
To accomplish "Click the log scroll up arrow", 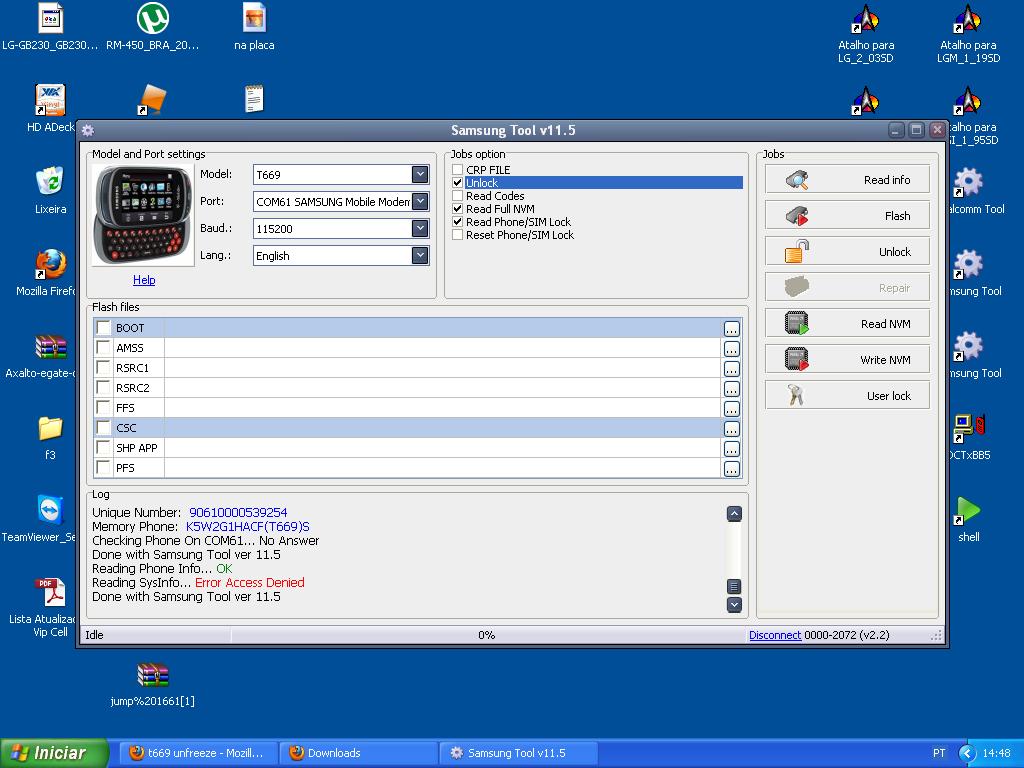I will (734, 514).
